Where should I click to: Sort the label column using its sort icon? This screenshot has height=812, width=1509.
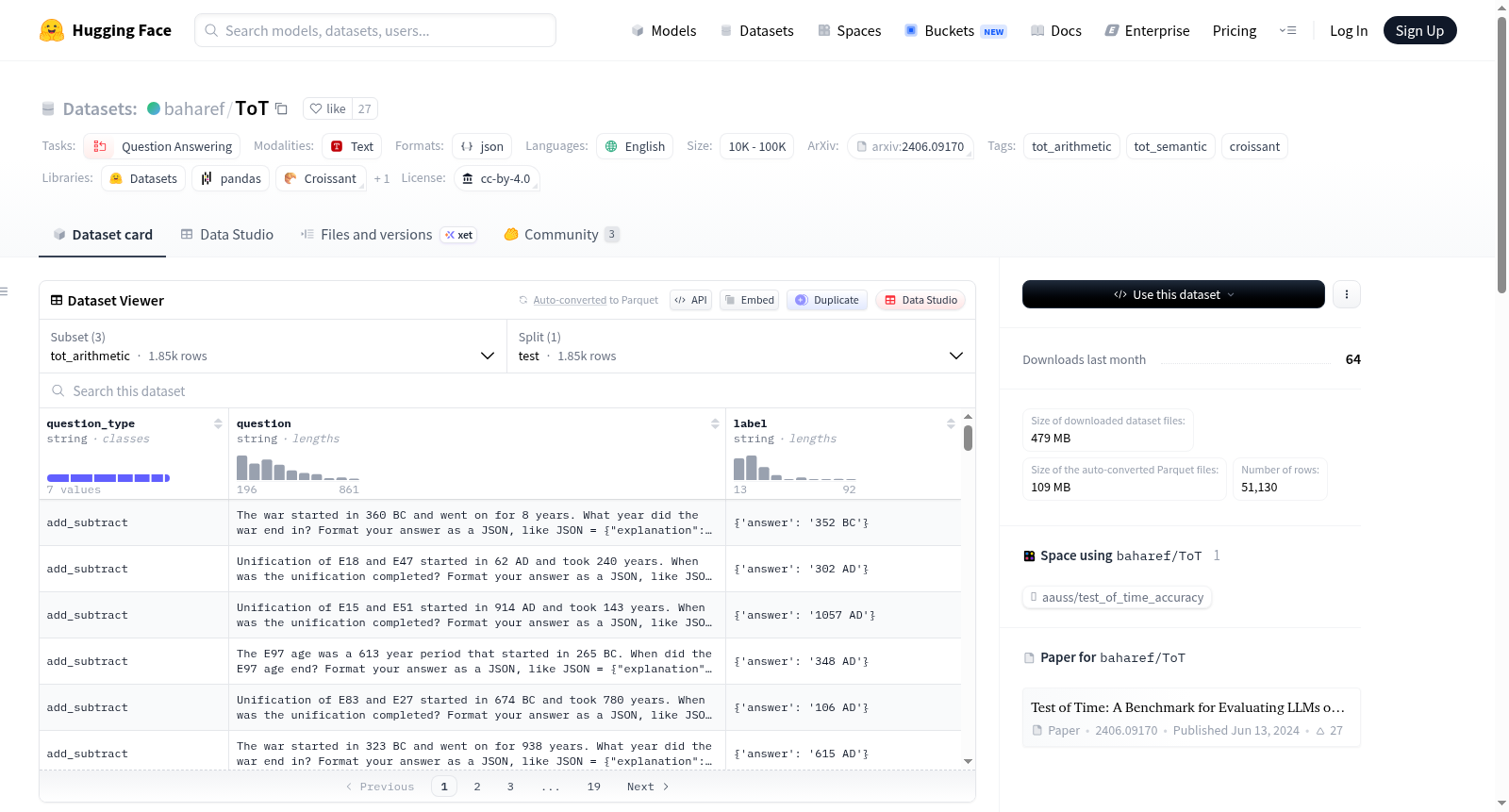tap(951, 423)
